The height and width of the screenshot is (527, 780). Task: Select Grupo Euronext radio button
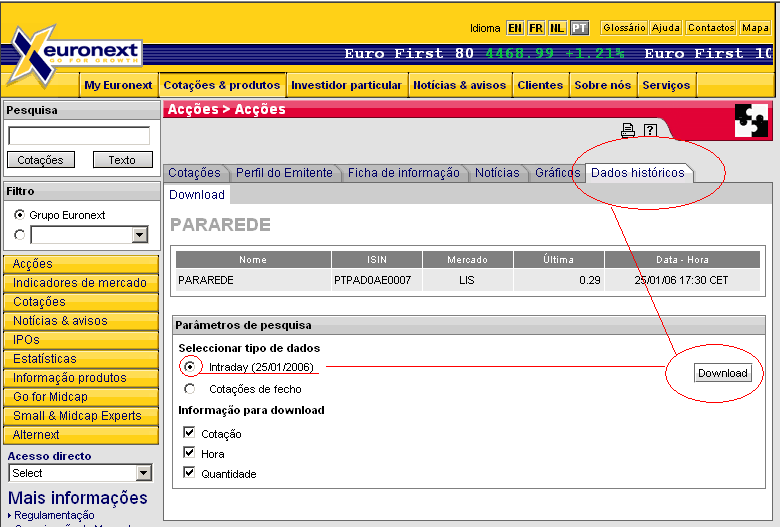[x=19, y=214]
